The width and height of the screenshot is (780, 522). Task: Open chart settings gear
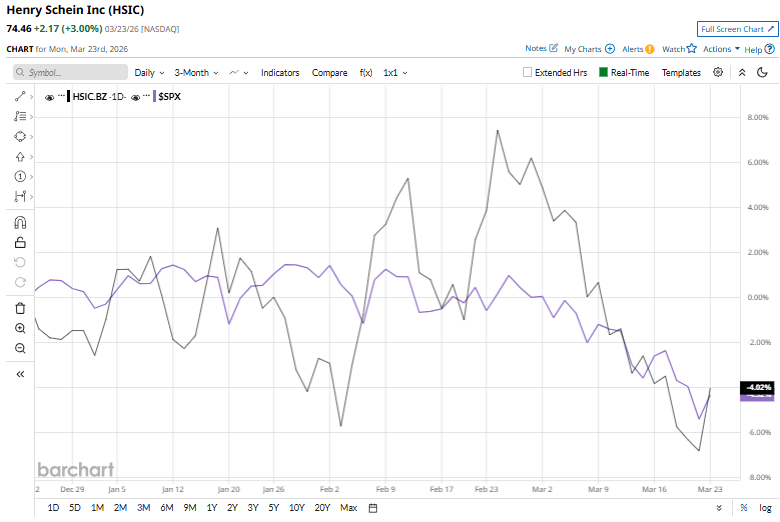718,72
